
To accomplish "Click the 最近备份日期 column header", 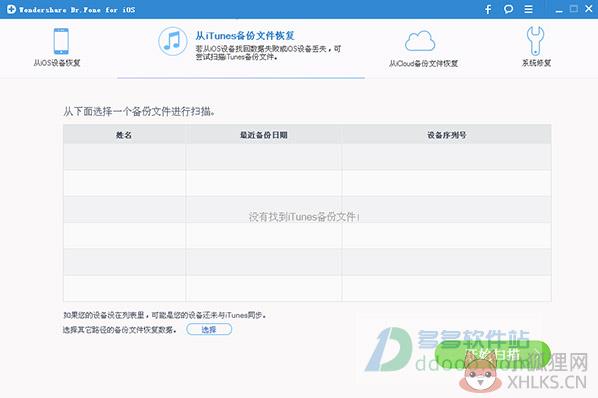I will [264, 135].
